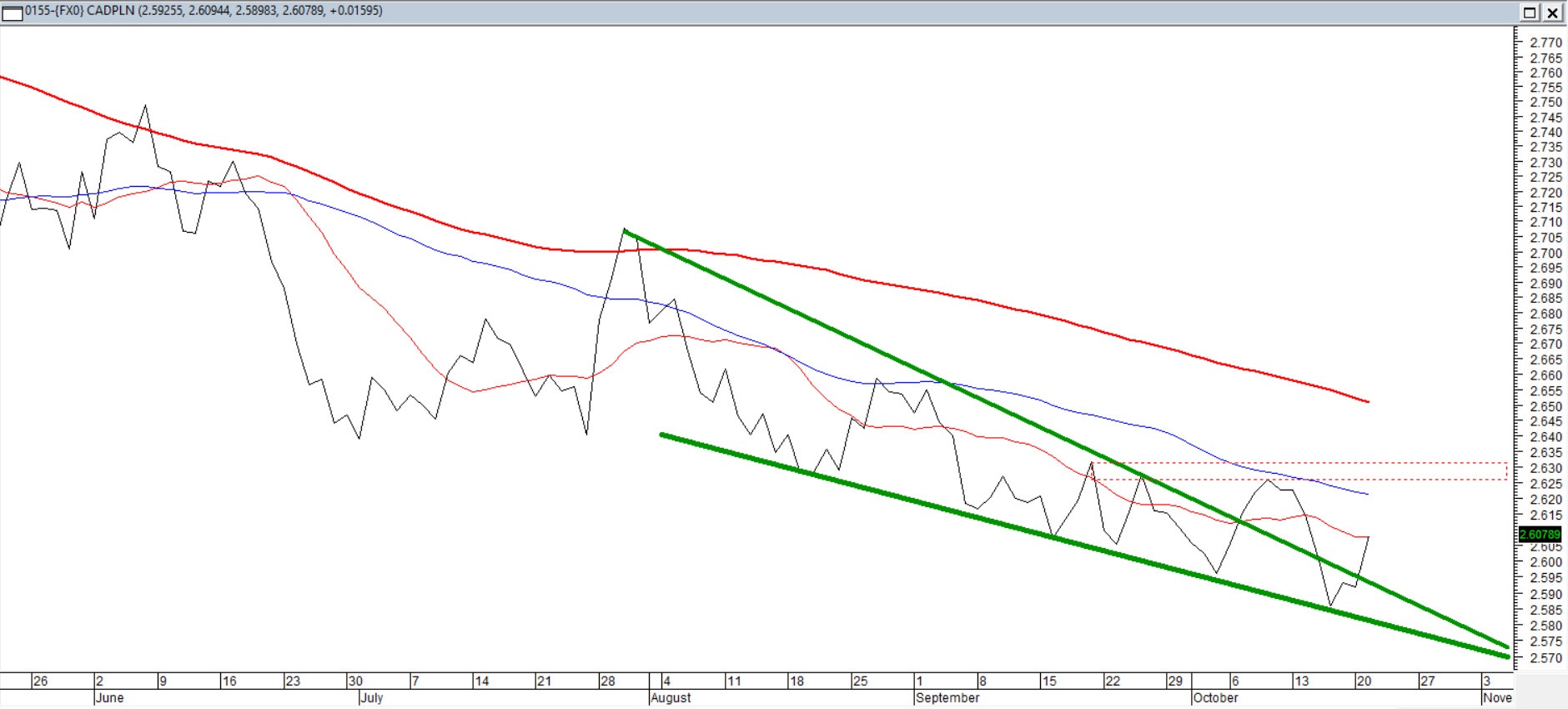This screenshot has width=1568, height=709.
Task: Click the September label on date axis
Action: (947, 698)
